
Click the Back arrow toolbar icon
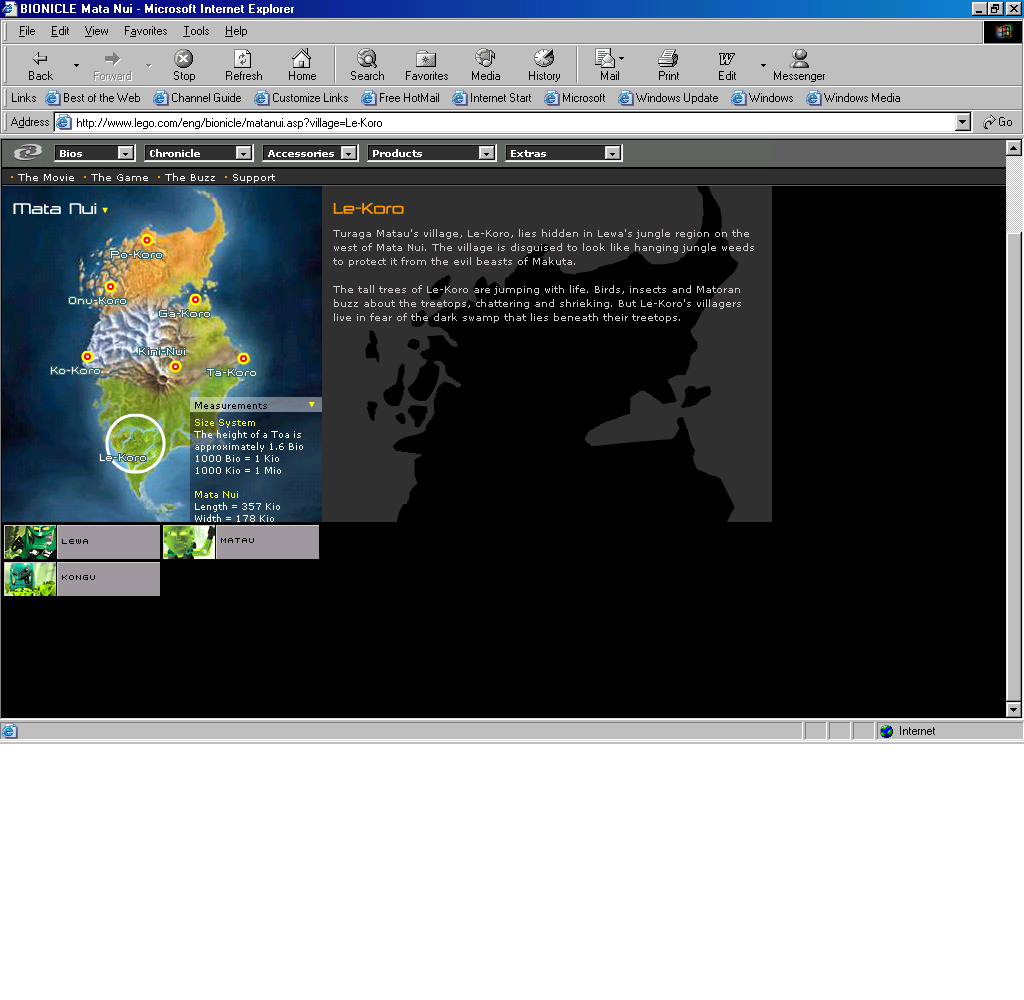(x=40, y=59)
